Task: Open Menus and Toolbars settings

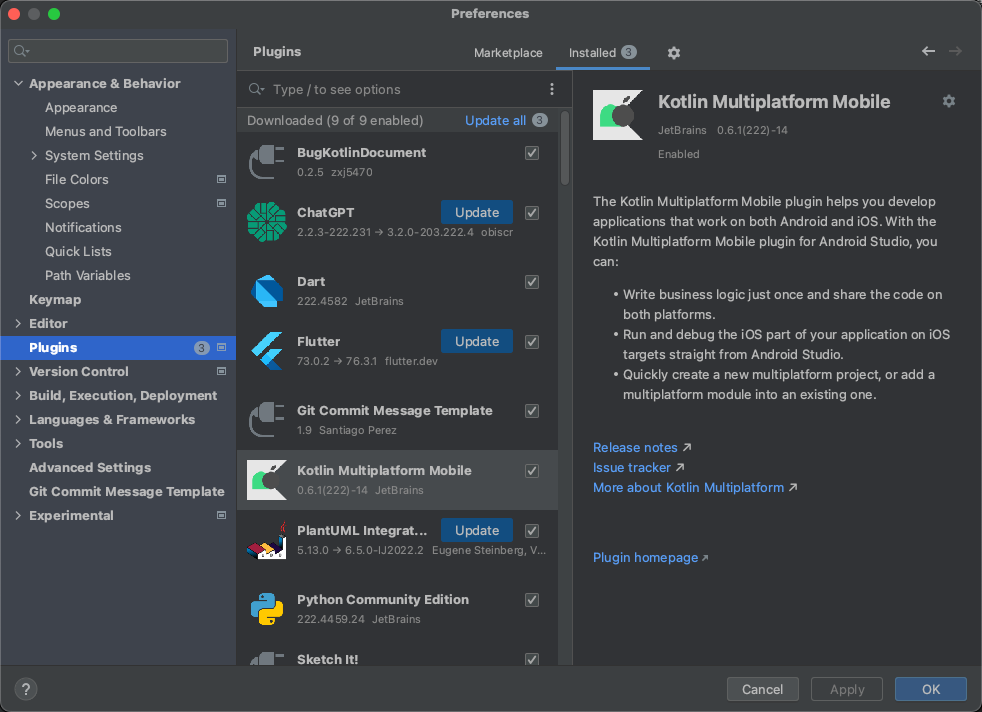Action: [x=106, y=132]
